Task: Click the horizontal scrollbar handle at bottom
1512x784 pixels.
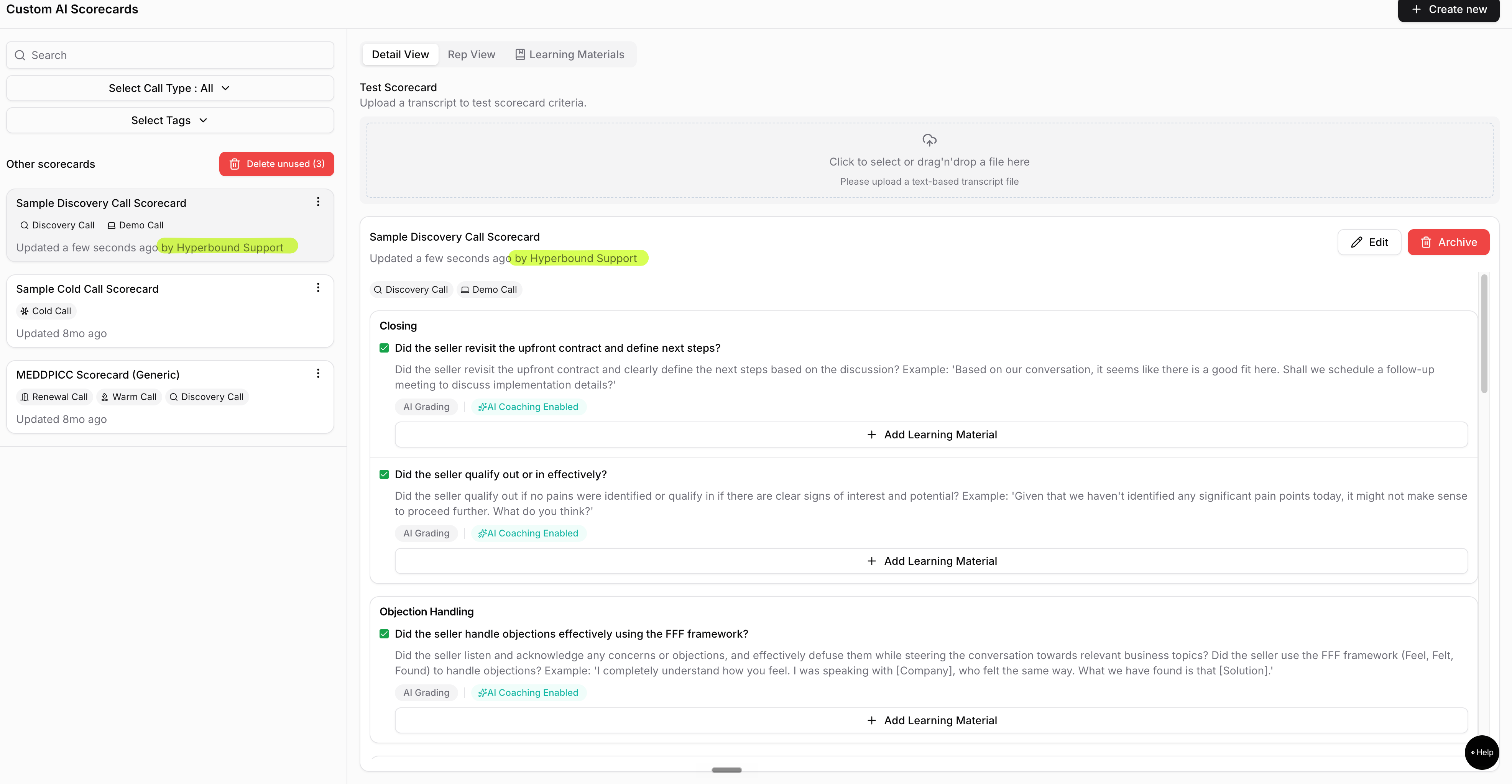Action: tap(726, 770)
